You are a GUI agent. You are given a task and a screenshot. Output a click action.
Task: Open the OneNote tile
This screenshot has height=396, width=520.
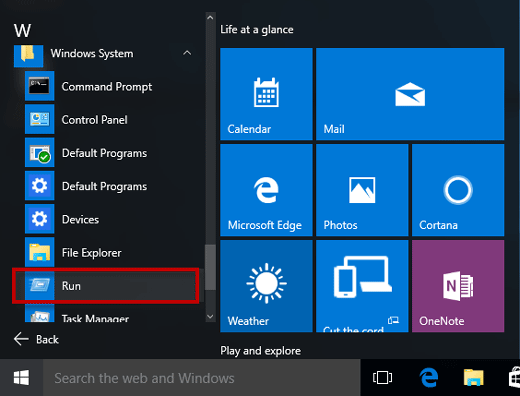(458, 286)
